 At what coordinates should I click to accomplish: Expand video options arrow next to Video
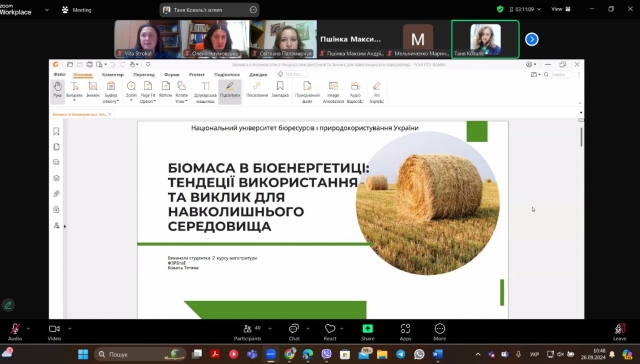click(x=69, y=328)
